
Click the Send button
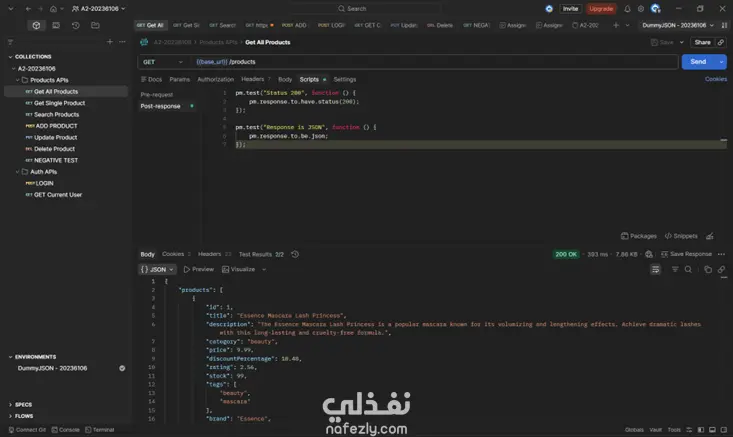pos(698,62)
